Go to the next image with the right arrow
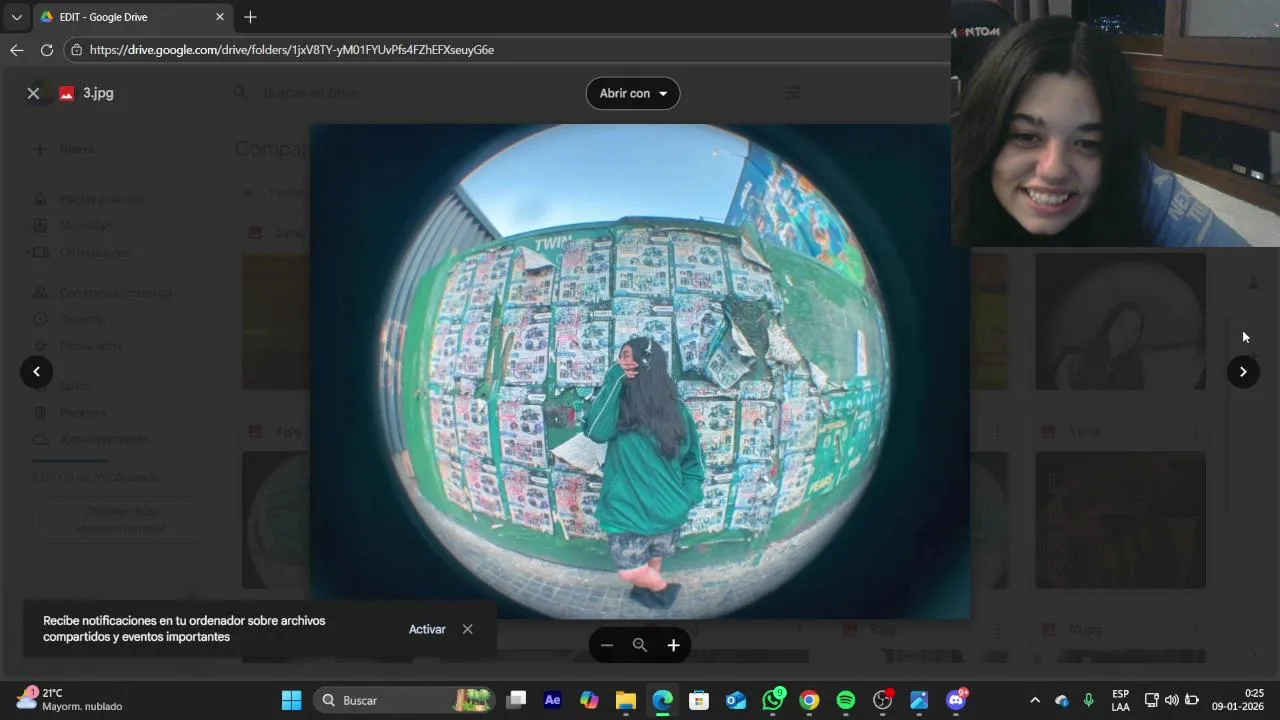Screen dimensions: 1280x720 coord(1243,372)
